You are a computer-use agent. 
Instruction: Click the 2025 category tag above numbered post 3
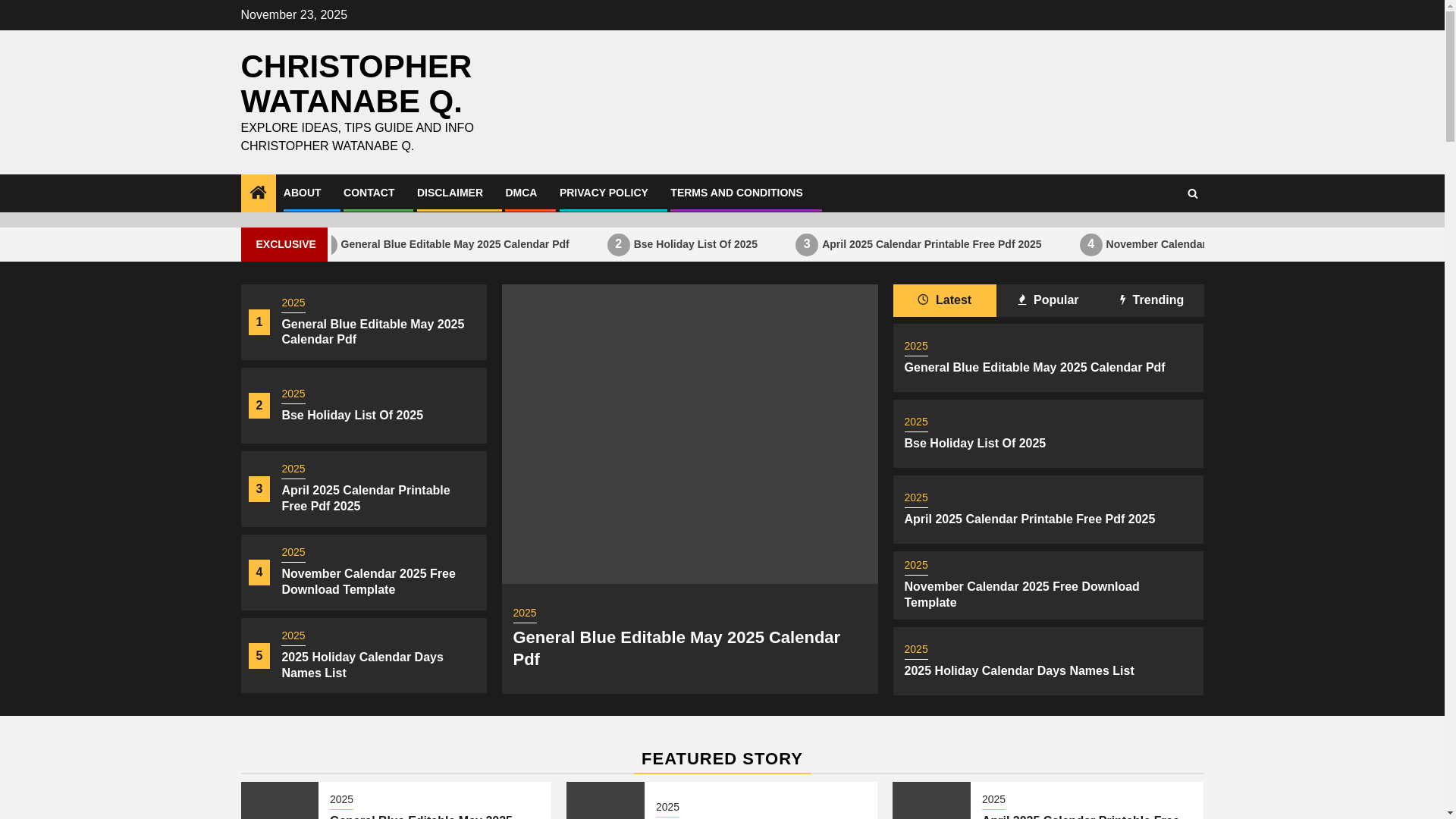click(293, 469)
